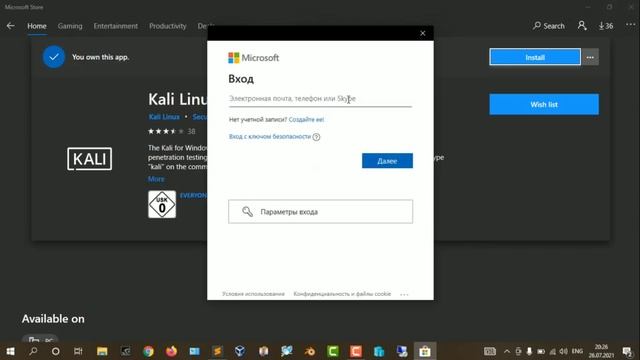Click the star rating with 38 reviews
Viewport: 640px width, 360px height.
point(171,131)
